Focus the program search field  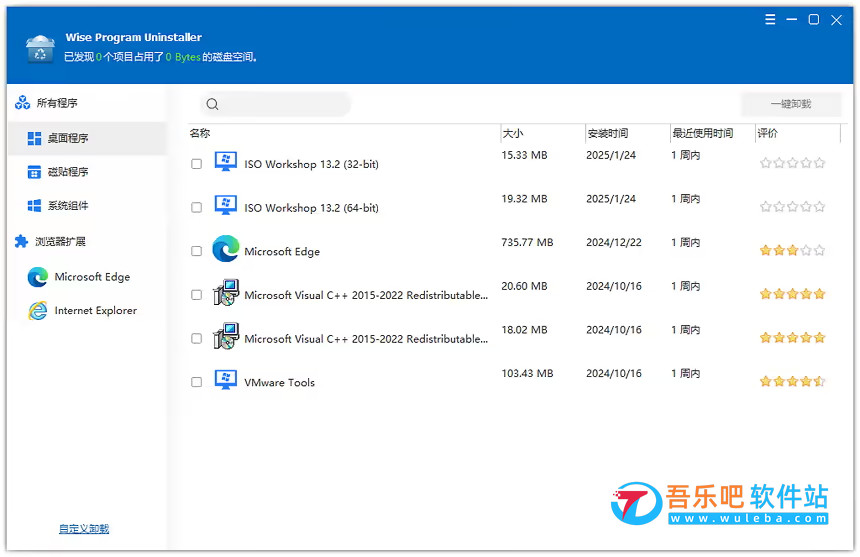pos(275,104)
